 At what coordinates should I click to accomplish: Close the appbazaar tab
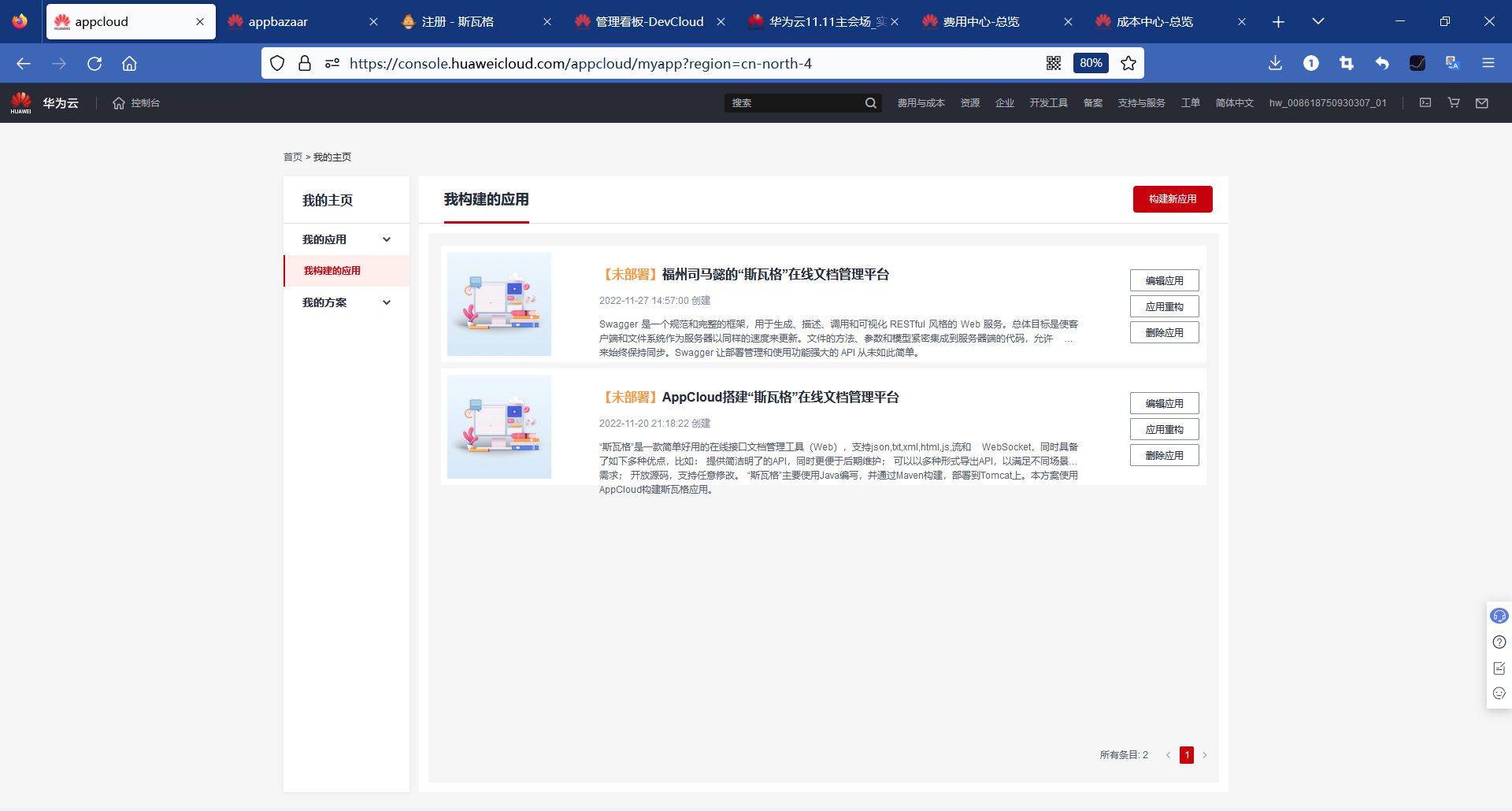pos(373,22)
